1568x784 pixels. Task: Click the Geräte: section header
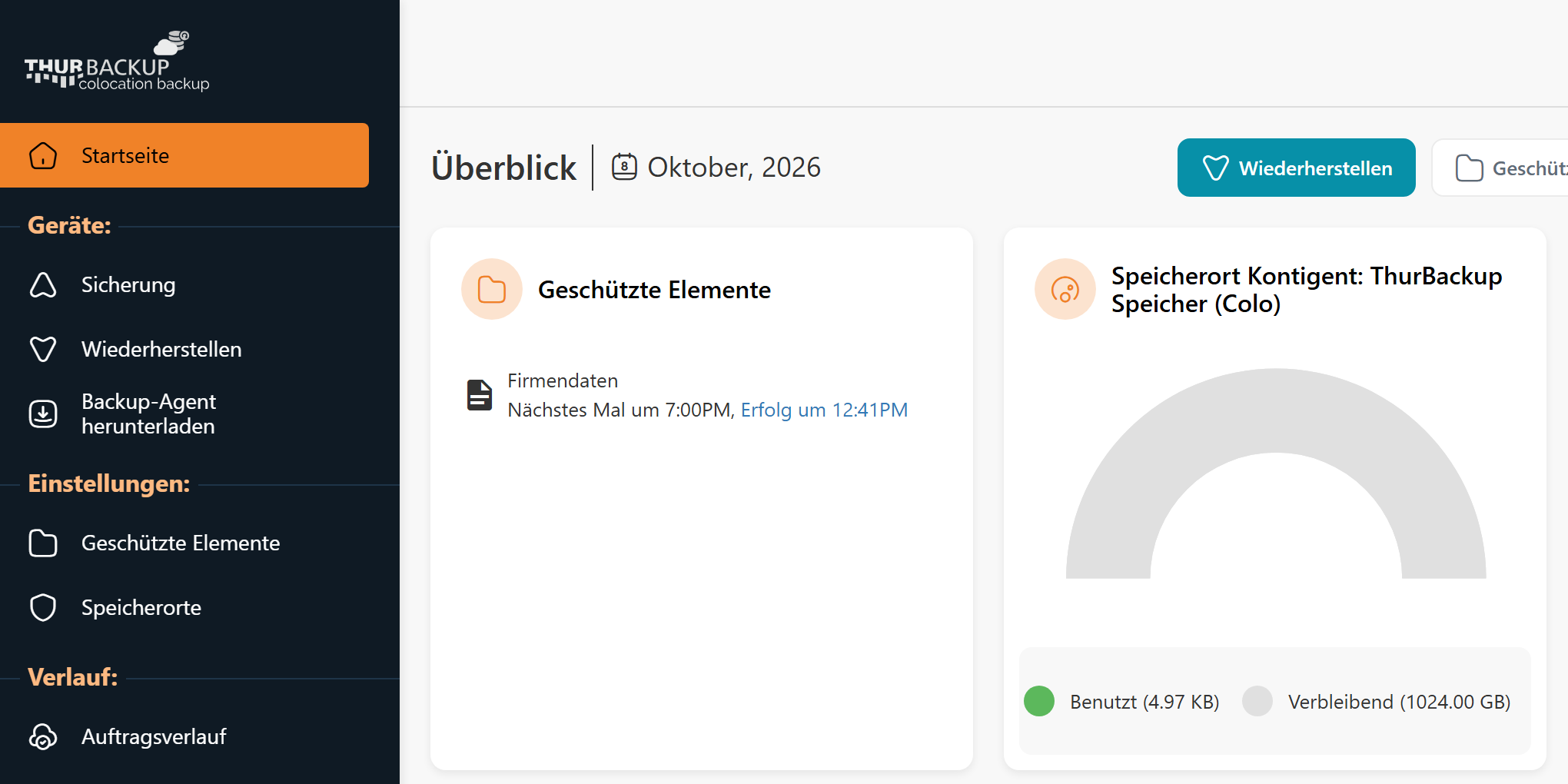pyautogui.click(x=69, y=225)
